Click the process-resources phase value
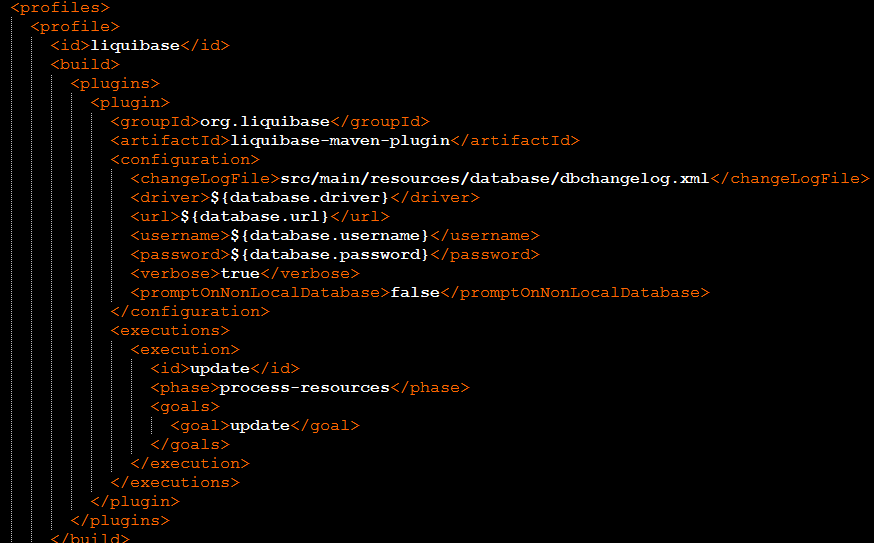 pyautogui.click(x=304, y=387)
